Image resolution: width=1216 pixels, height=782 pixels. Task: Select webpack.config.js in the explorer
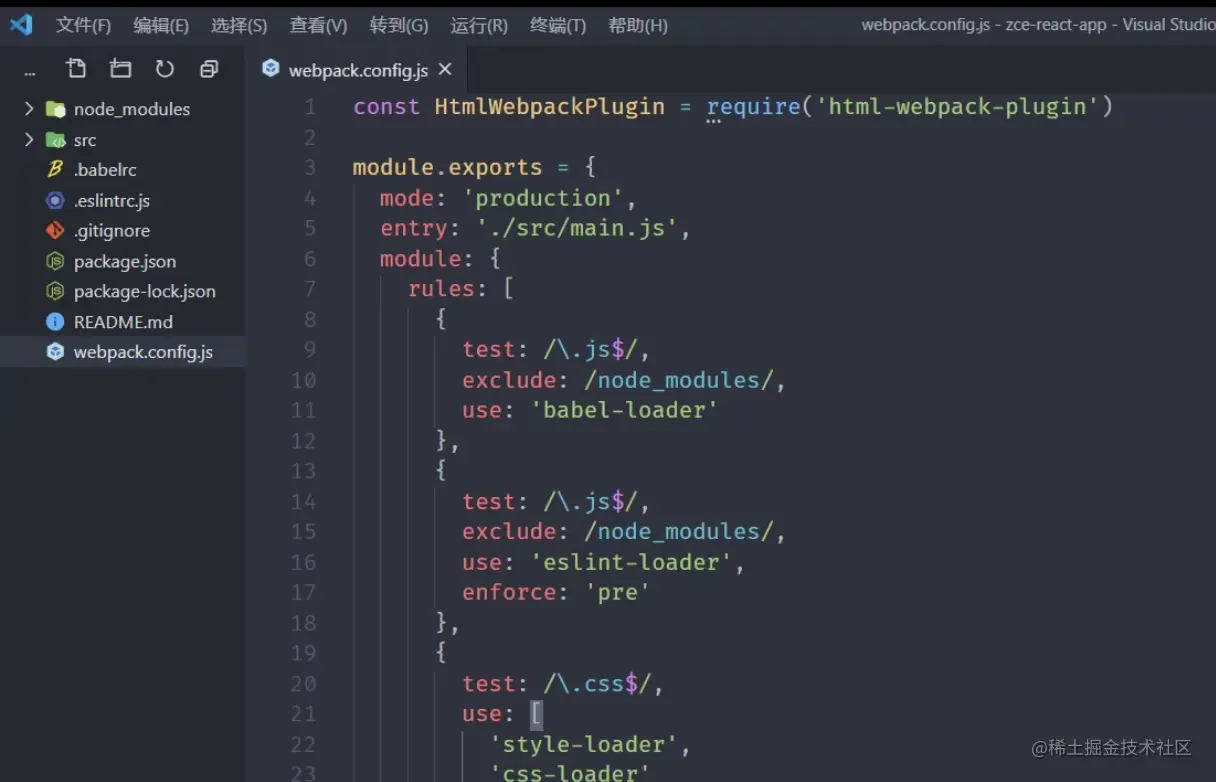[x=123, y=352]
